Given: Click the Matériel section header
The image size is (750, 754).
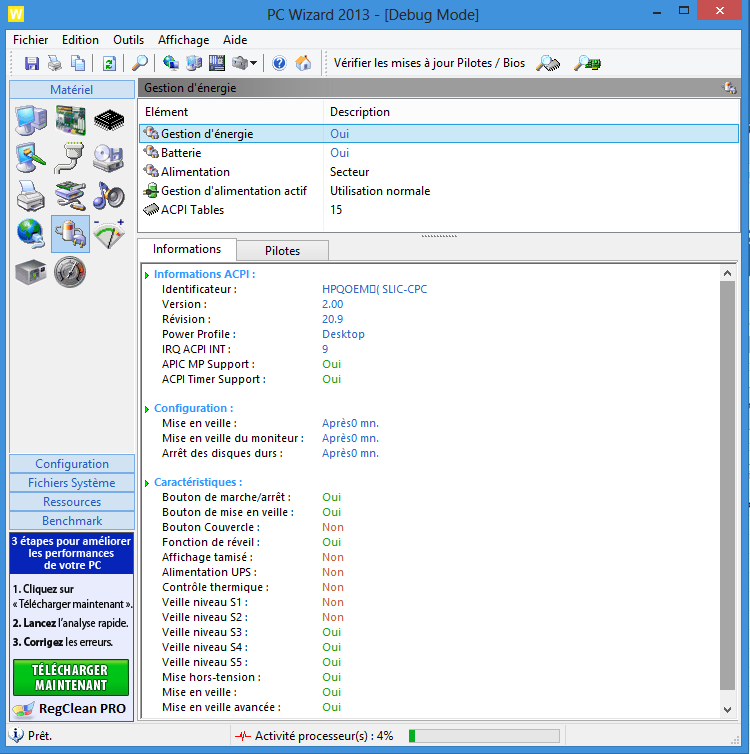Looking at the screenshot, I should click(72, 89).
